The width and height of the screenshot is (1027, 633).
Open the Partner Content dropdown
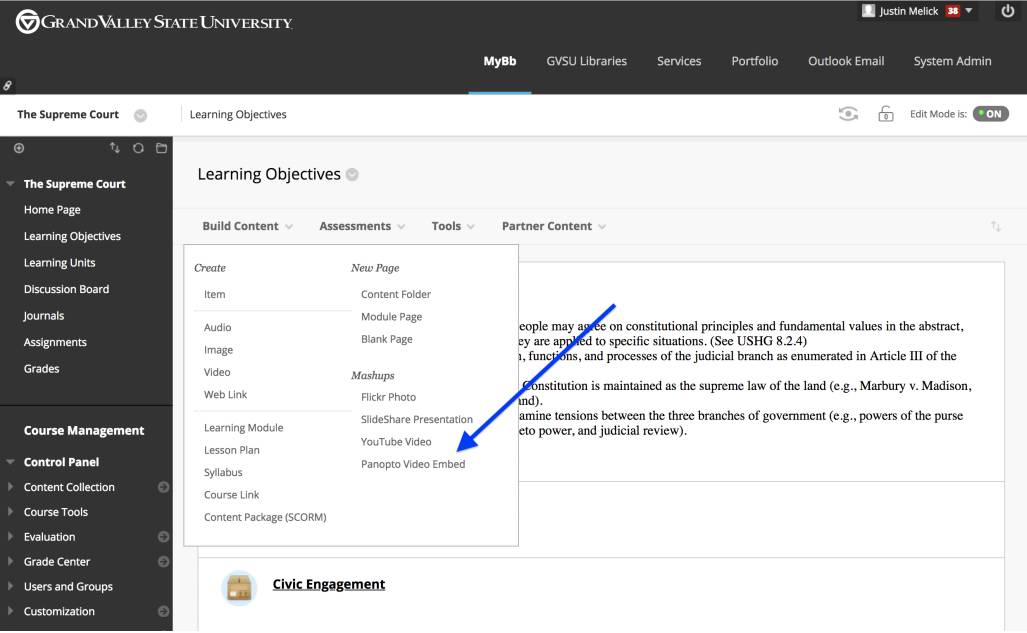(x=553, y=226)
